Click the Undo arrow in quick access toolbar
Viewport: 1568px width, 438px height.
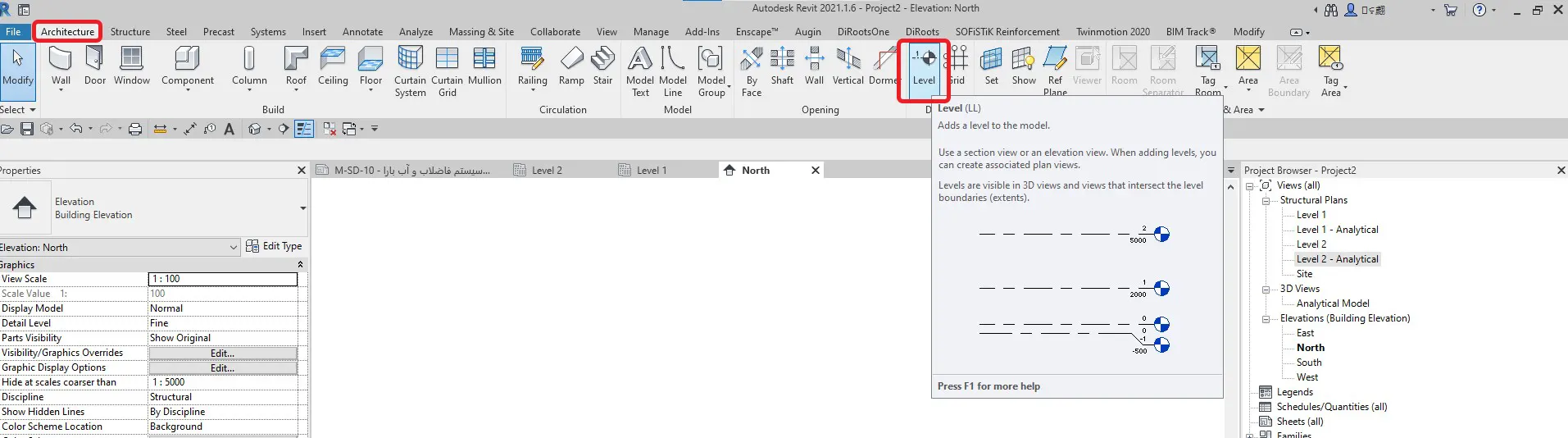click(75, 129)
